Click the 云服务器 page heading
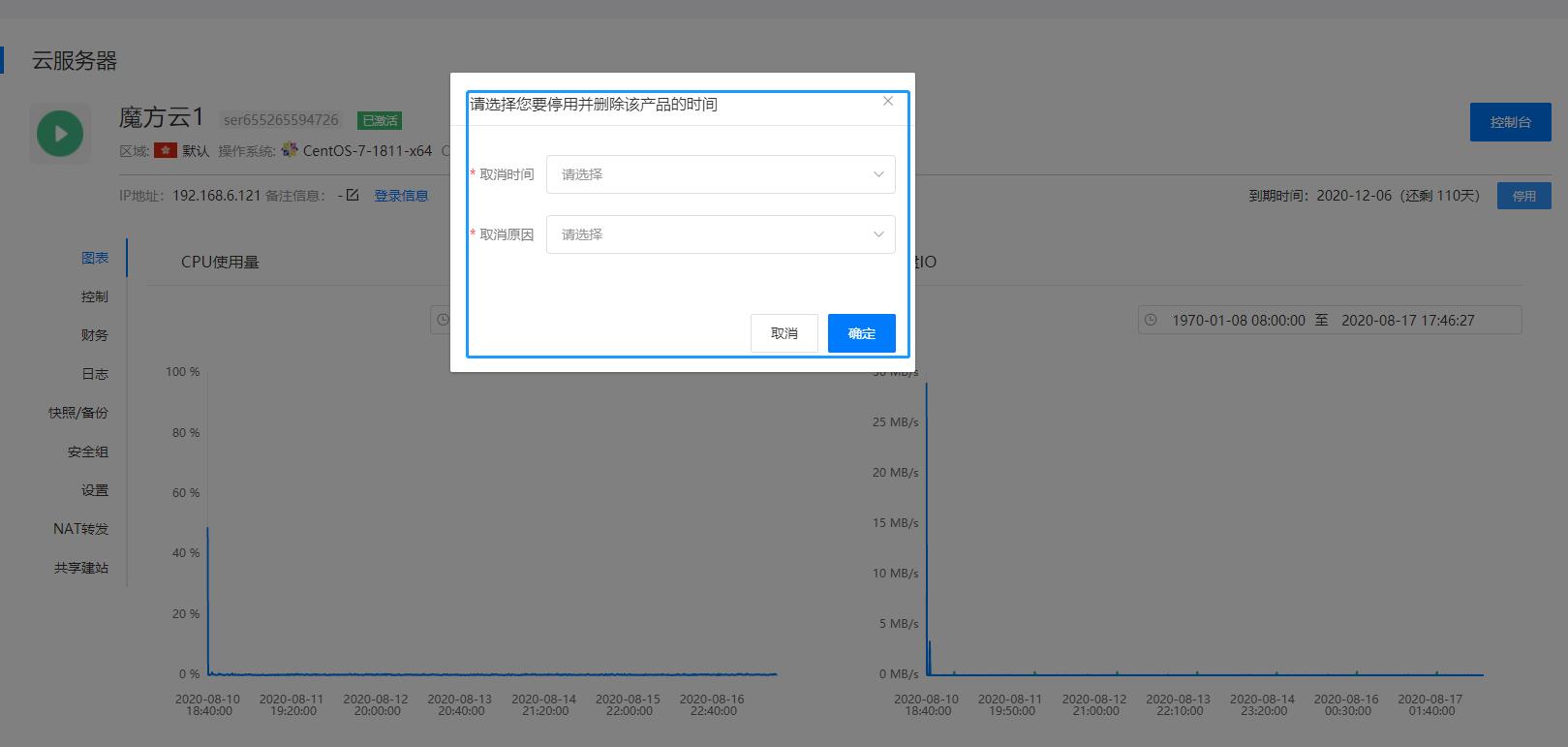 point(75,61)
